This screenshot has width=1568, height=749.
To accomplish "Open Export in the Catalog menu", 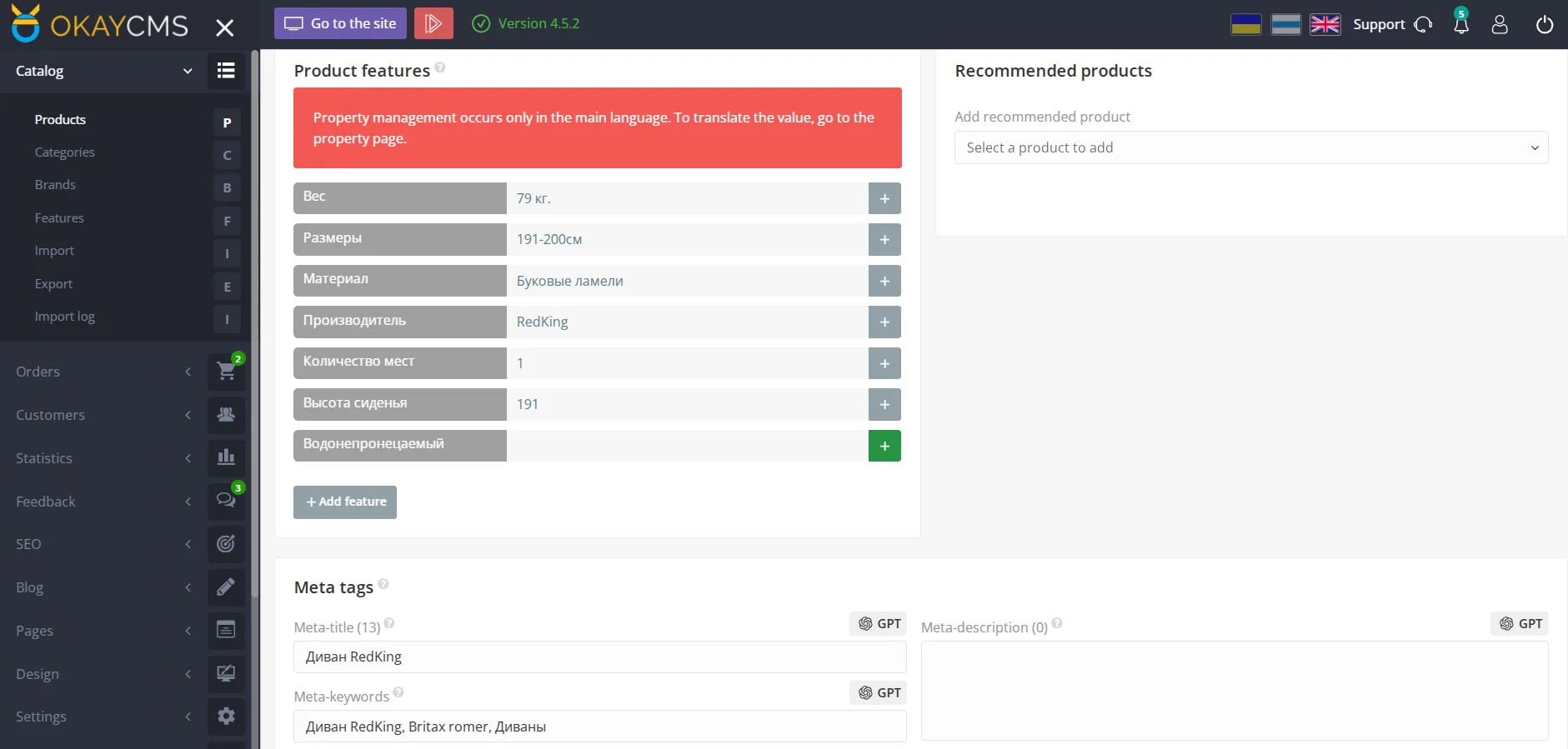I will click(53, 284).
